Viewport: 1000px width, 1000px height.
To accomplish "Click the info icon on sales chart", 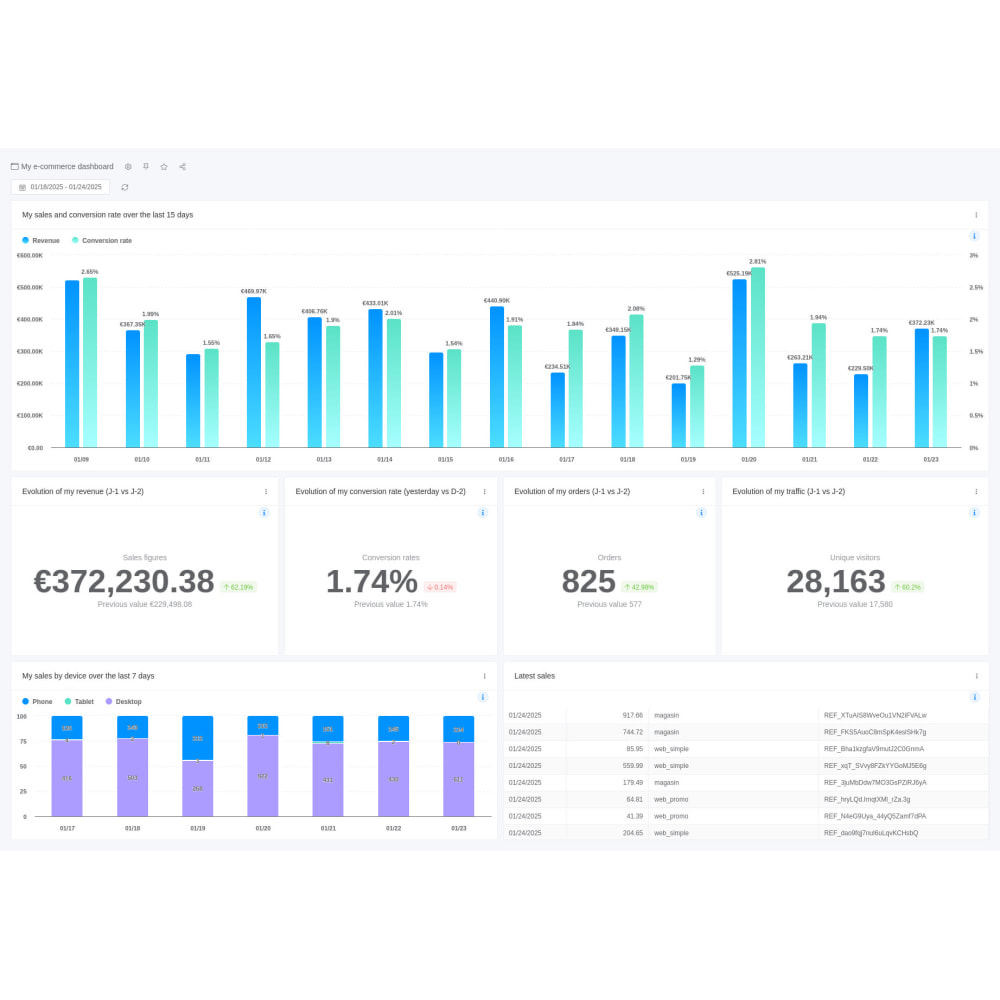I will (975, 236).
